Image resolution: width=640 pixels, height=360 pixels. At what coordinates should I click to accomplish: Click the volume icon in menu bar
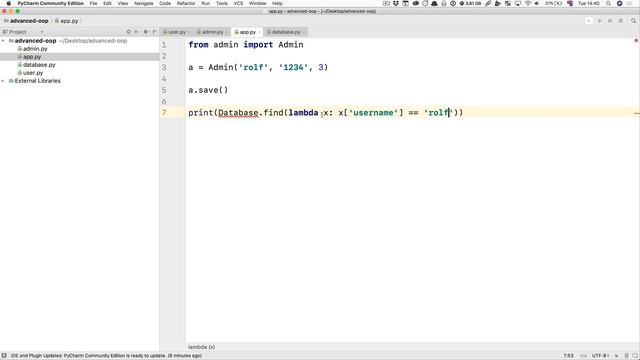[x=537, y=3]
